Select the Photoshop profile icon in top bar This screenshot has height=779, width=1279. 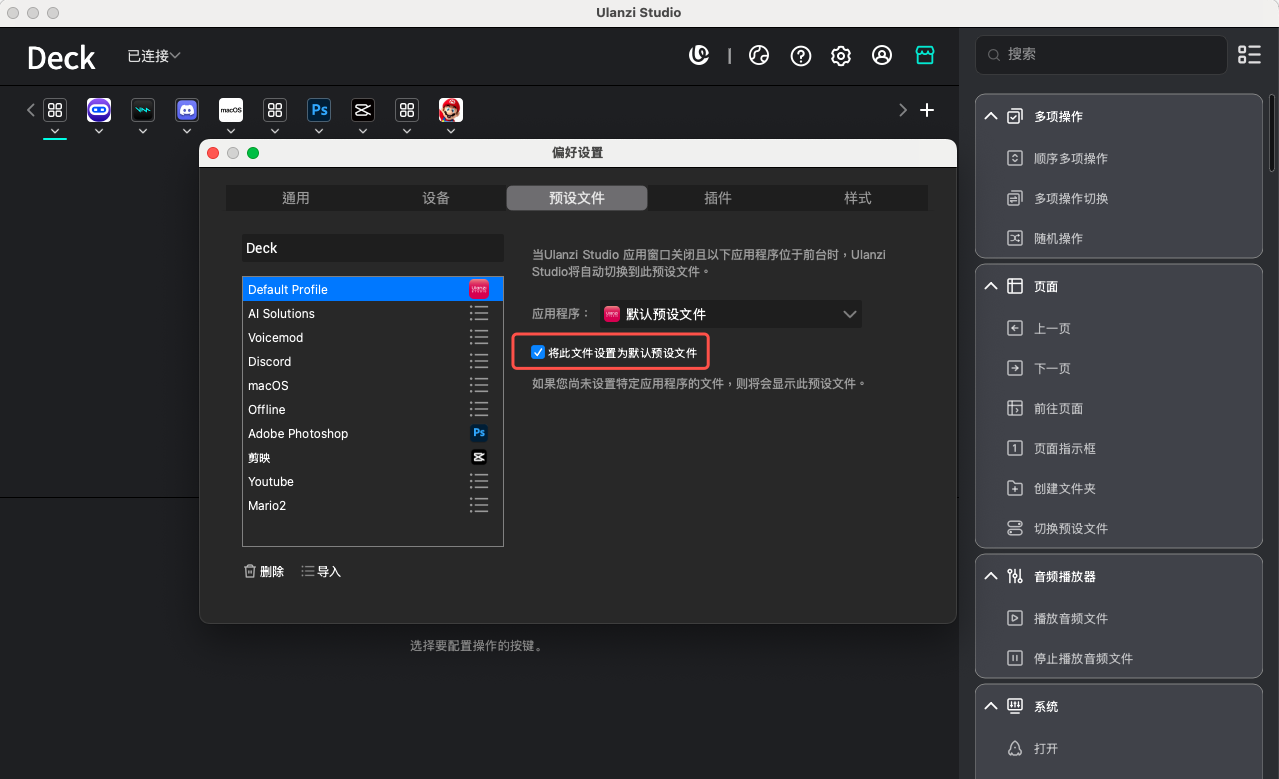[319, 110]
